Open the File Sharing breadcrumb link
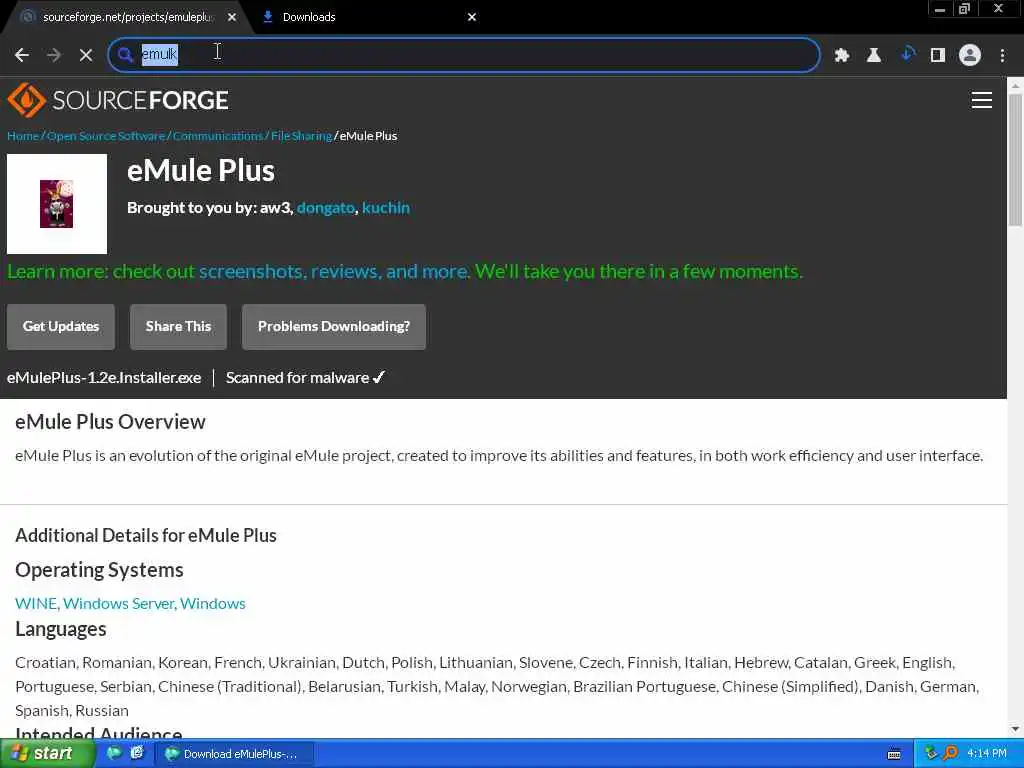Screen dimensions: 1024x768 click(301, 136)
